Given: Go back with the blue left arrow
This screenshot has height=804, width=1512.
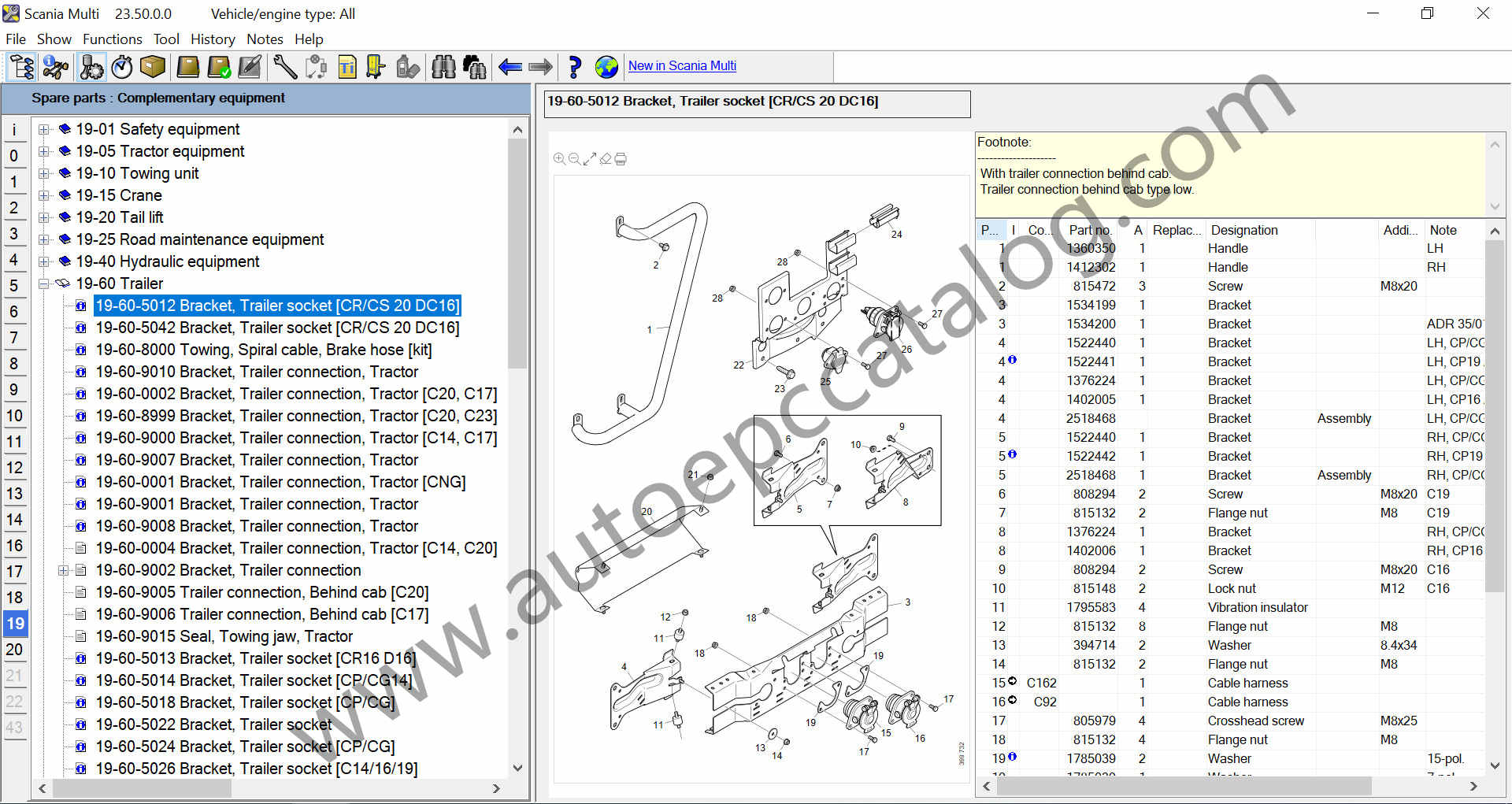Looking at the screenshot, I should 510,67.
